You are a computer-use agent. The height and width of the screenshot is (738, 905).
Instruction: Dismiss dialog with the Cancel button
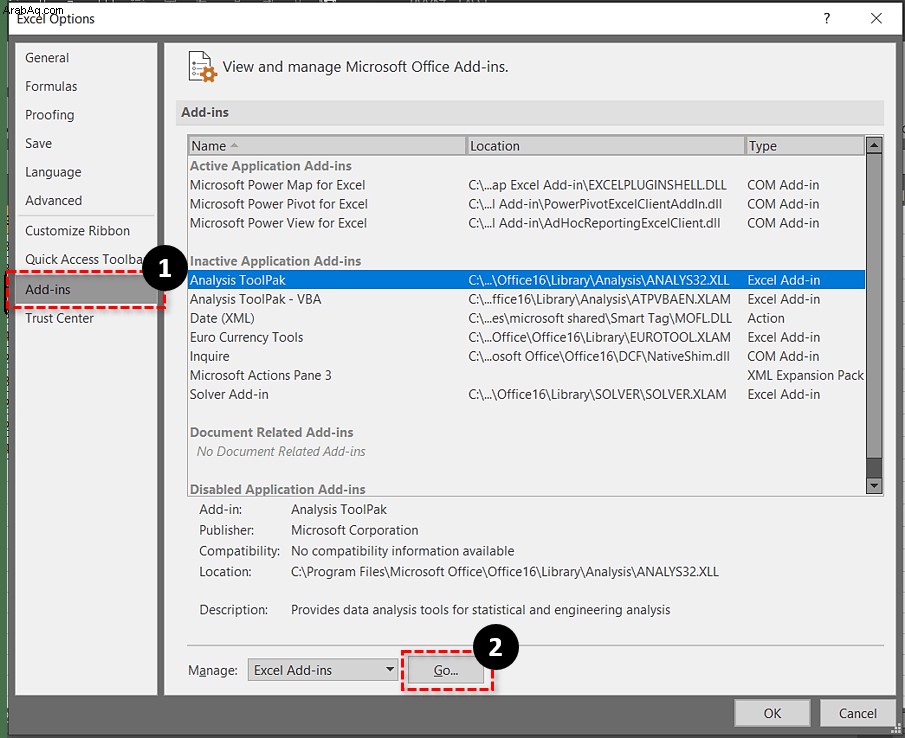[857, 713]
